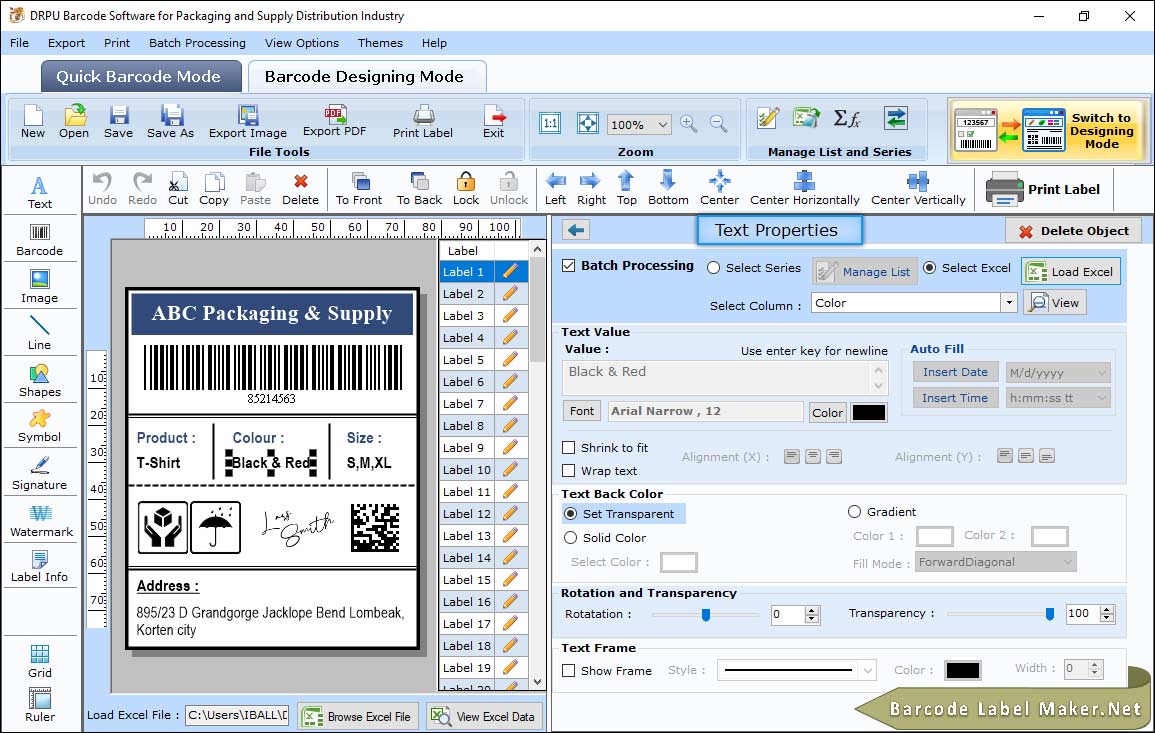1155x733 pixels.
Task: Click the Delete toolbar icon
Action: [x=301, y=189]
